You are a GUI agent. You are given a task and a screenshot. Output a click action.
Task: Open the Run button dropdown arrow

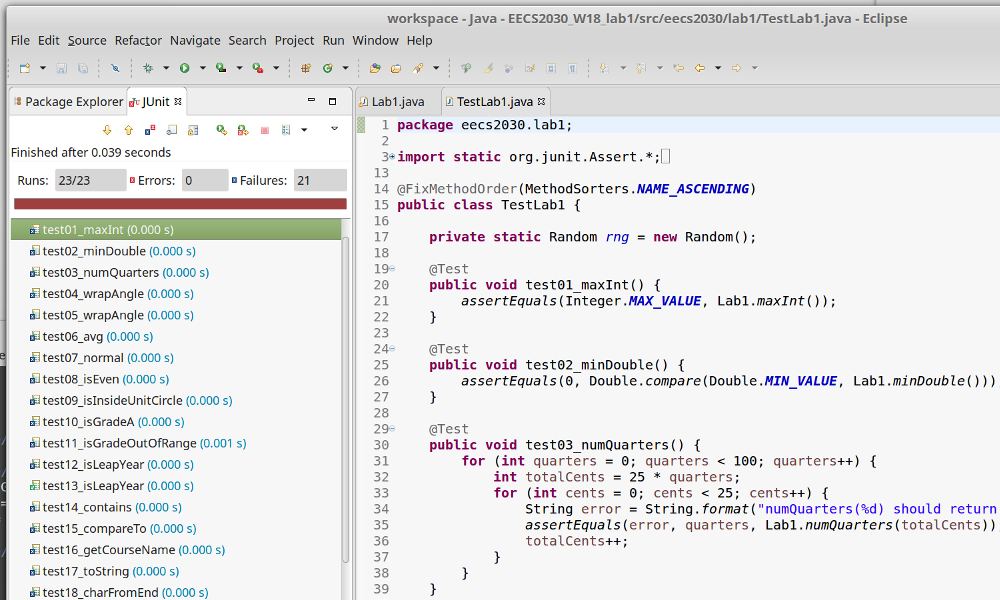point(202,68)
